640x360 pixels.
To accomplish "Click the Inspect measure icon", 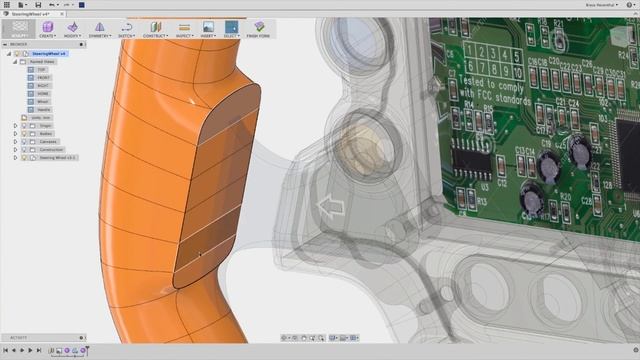I will pos(184,27).
